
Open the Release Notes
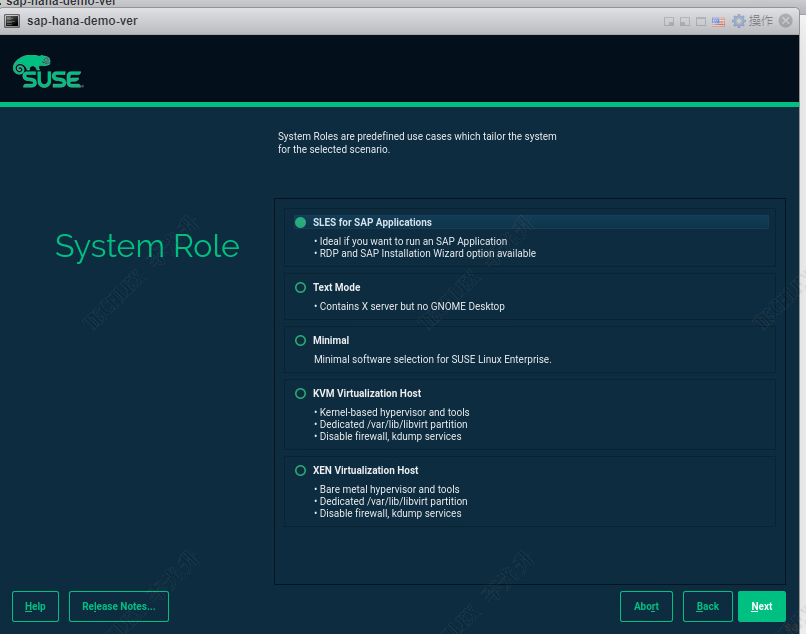119,606
